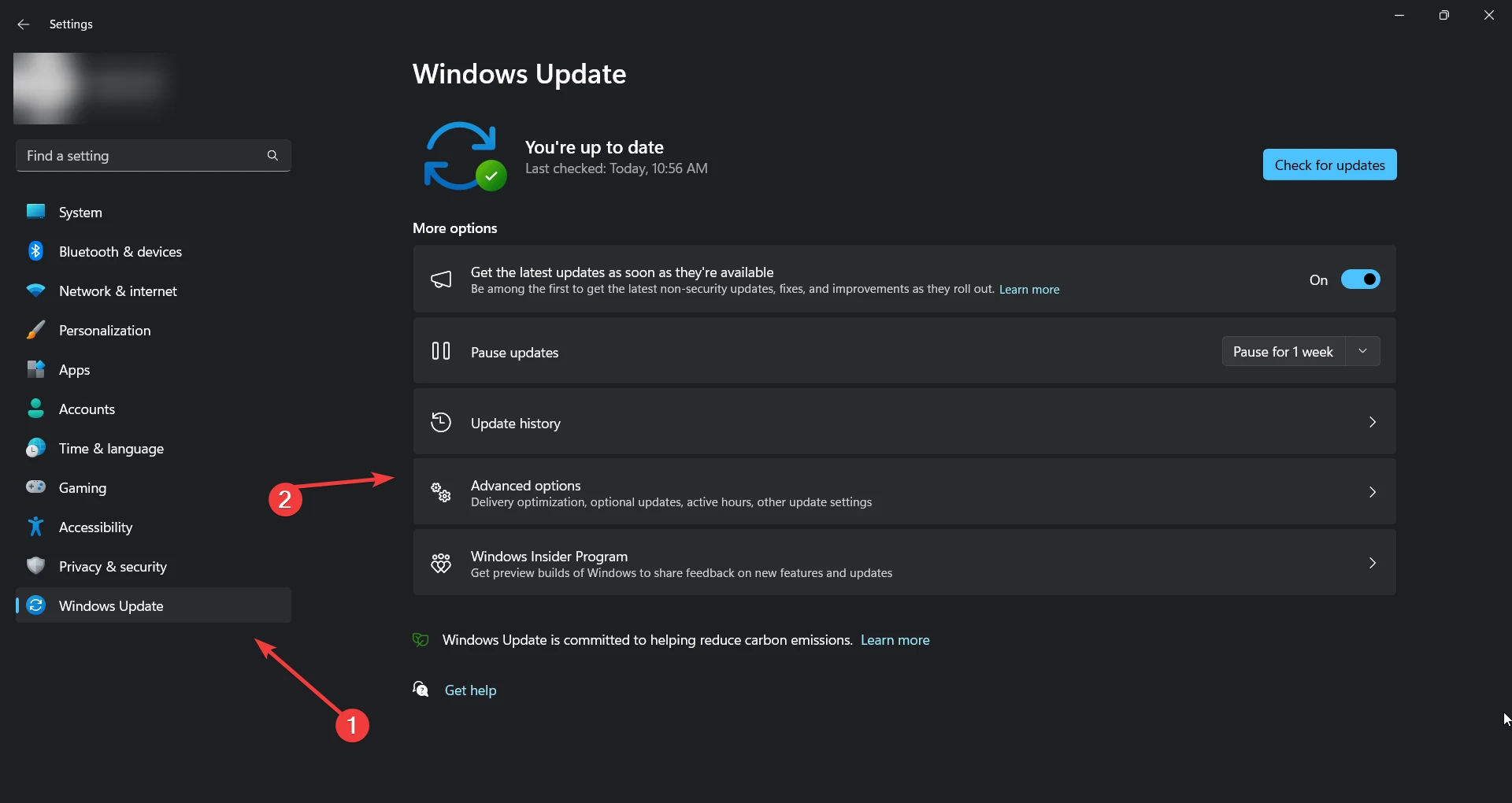Restore down the Settings window

tap(1443, 15)
